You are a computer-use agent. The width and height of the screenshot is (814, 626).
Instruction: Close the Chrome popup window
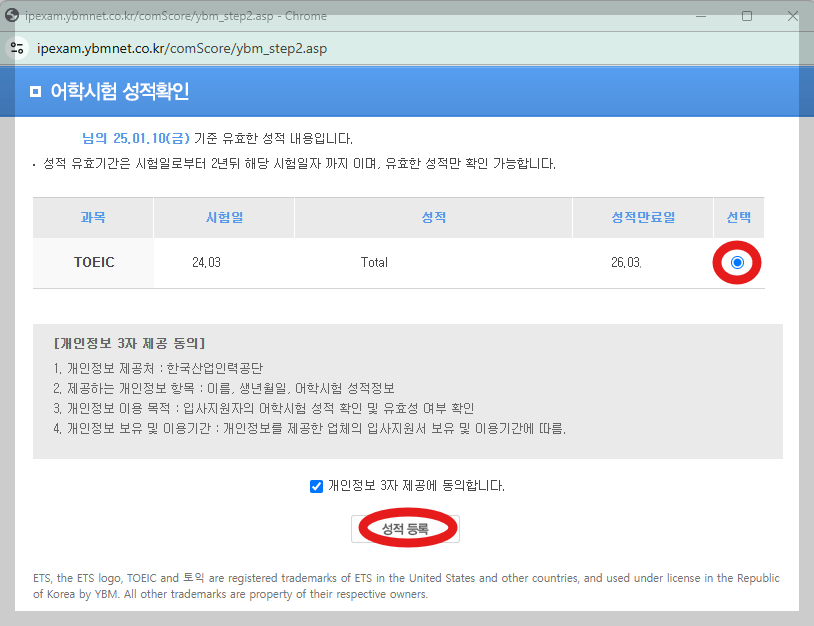(792, 16)
